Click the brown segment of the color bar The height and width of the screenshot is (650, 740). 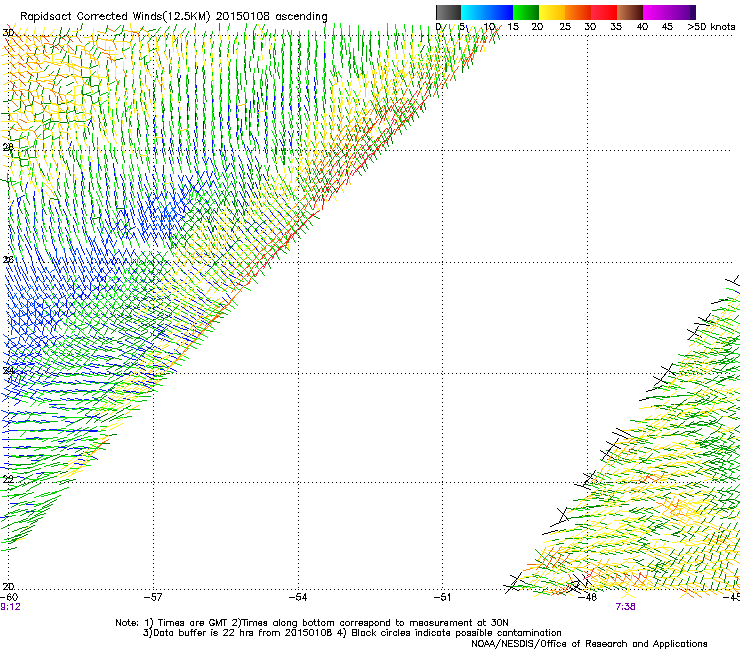click(630, 12)
